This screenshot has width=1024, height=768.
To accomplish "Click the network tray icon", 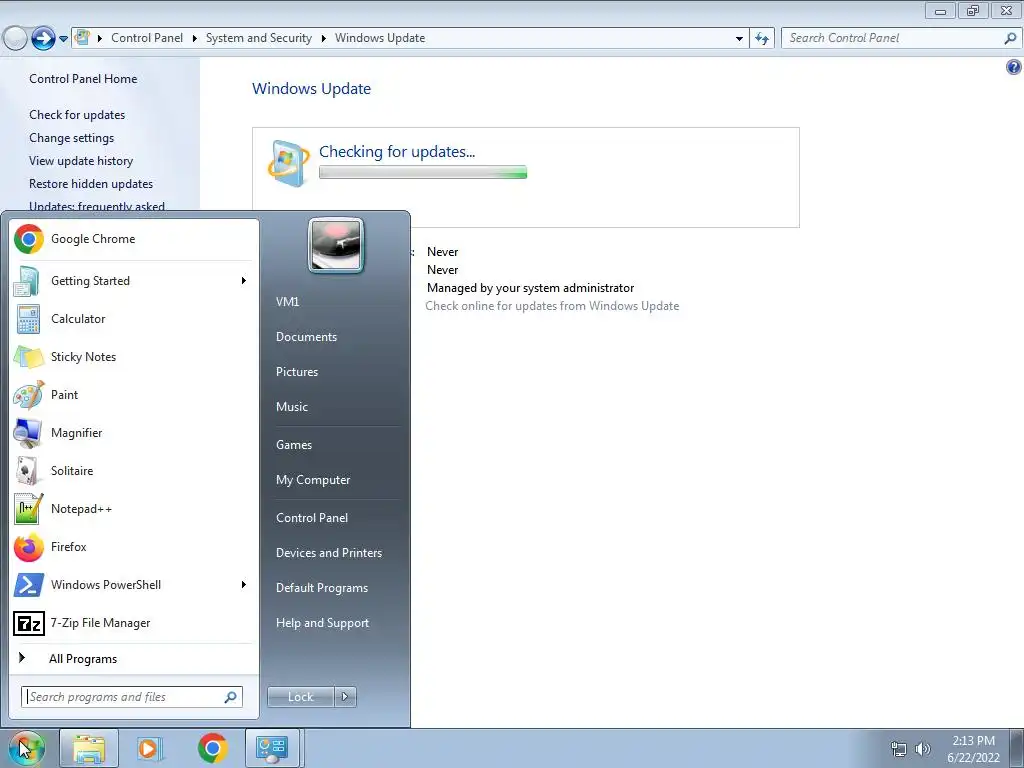I will (x=899, y=749).
